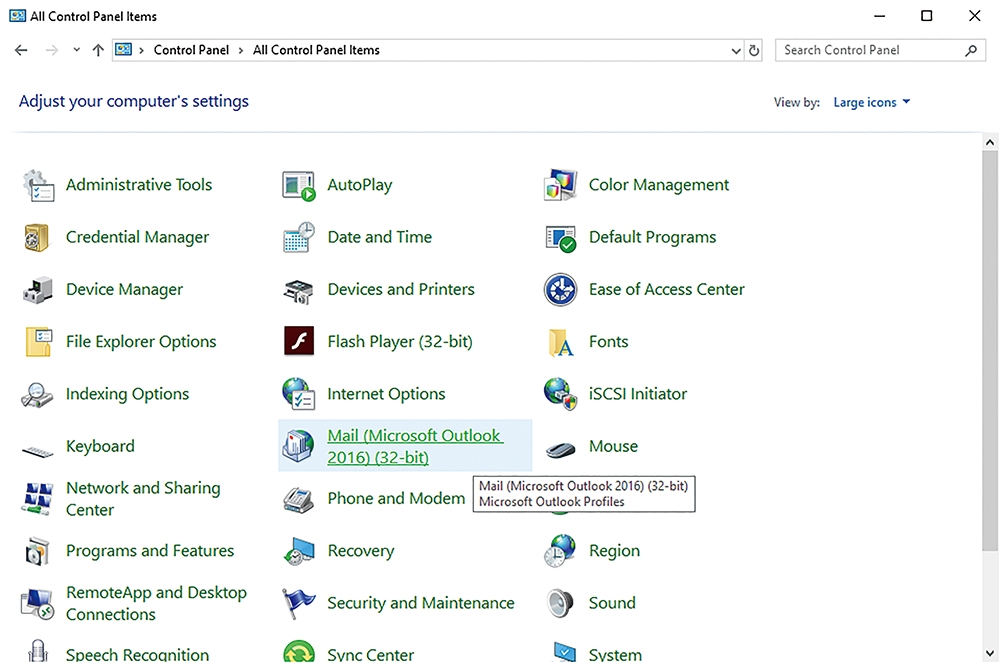Viewport: 1000px width, 663px height.
Task: Open the Internet Options link
Action: point(386,394)
